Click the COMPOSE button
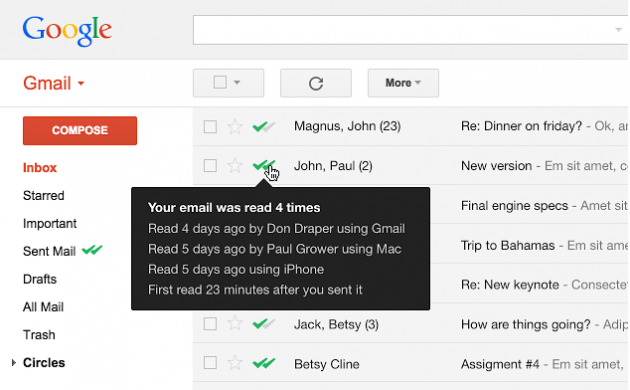This screenshot has height=390, width=630. [x=80, y=131]
